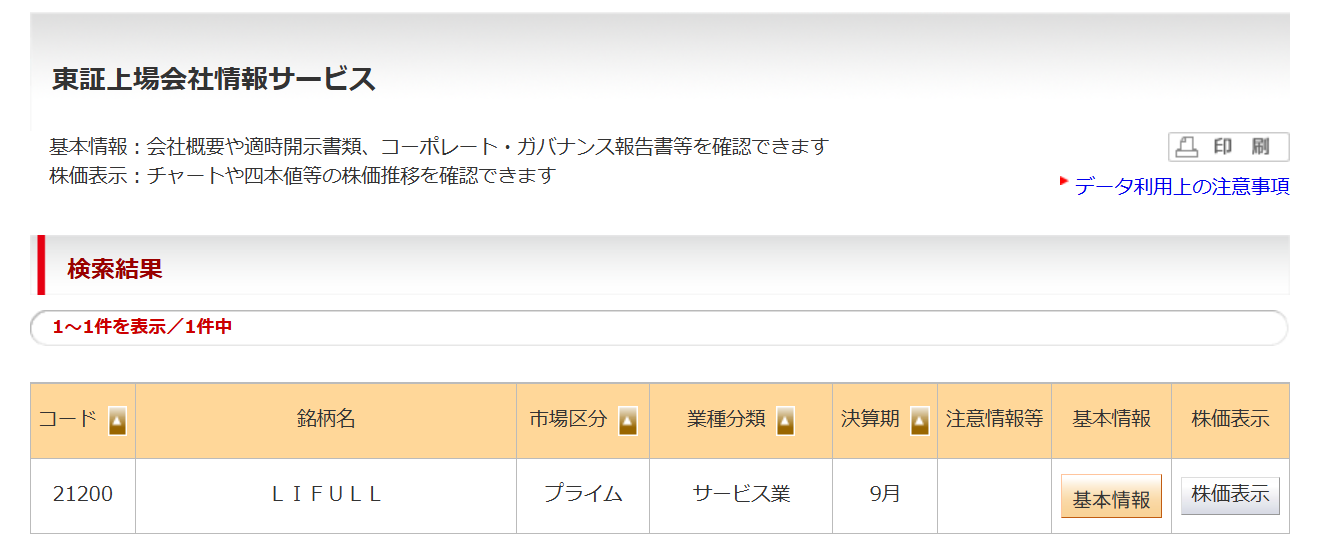Sort by 決算期 using its arrow icon
This screenshot has height=559, width=1324.
920,421
